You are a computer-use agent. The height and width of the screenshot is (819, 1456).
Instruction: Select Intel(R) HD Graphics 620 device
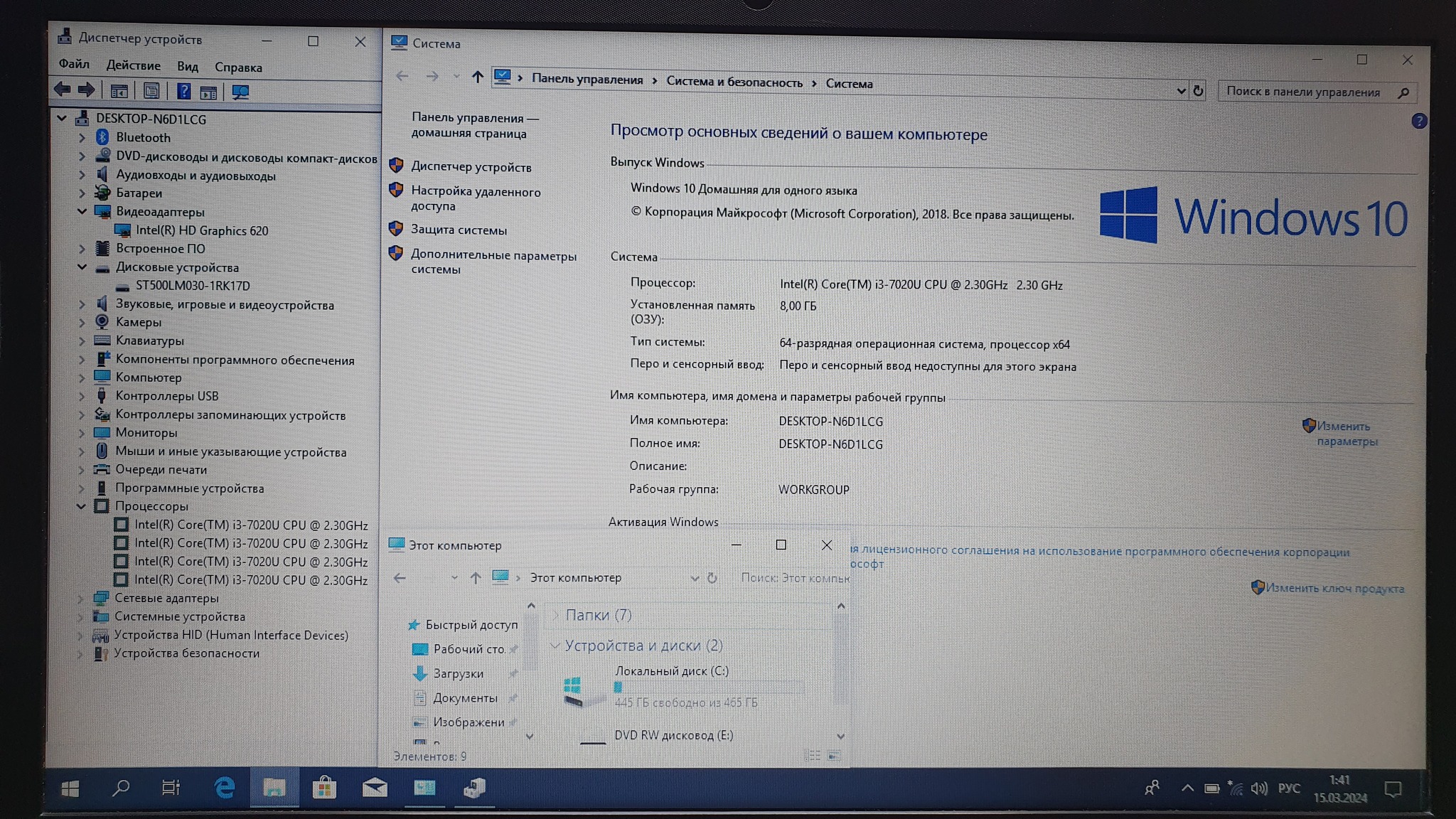pyautogui.click(x=202, y=230)
